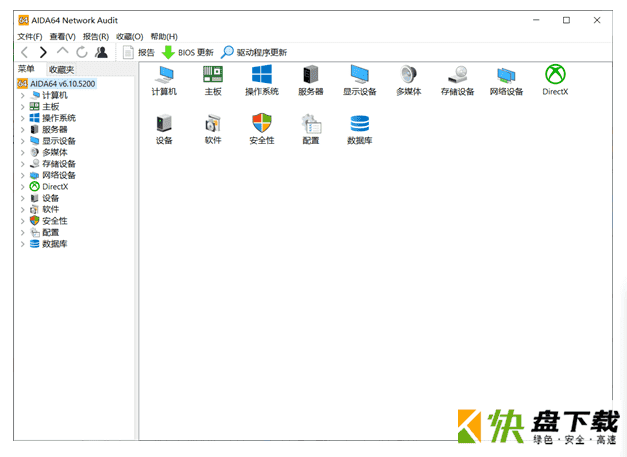The height and width of the screenshot is (457, 627).
Task: Click the back navigation arrow
Action: pos(24,52)
